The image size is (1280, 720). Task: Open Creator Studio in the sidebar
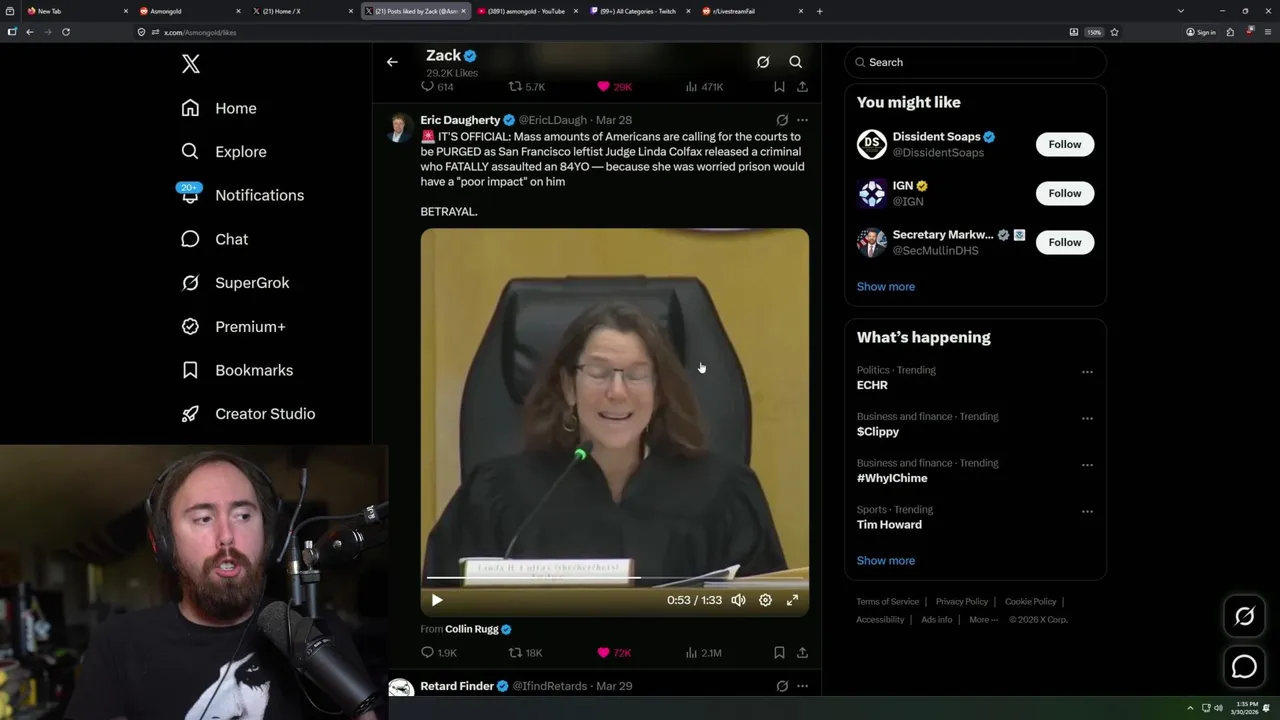click(248, 414)
